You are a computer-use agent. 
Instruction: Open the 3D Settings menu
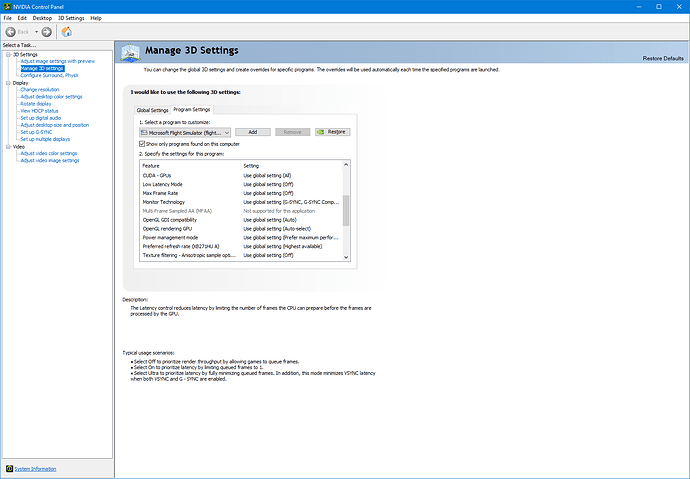71,18
